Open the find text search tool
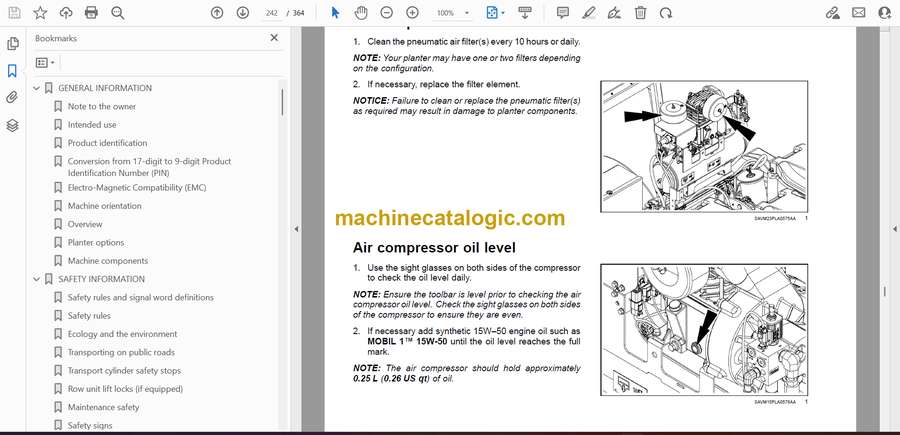 [x=118, y=13]
